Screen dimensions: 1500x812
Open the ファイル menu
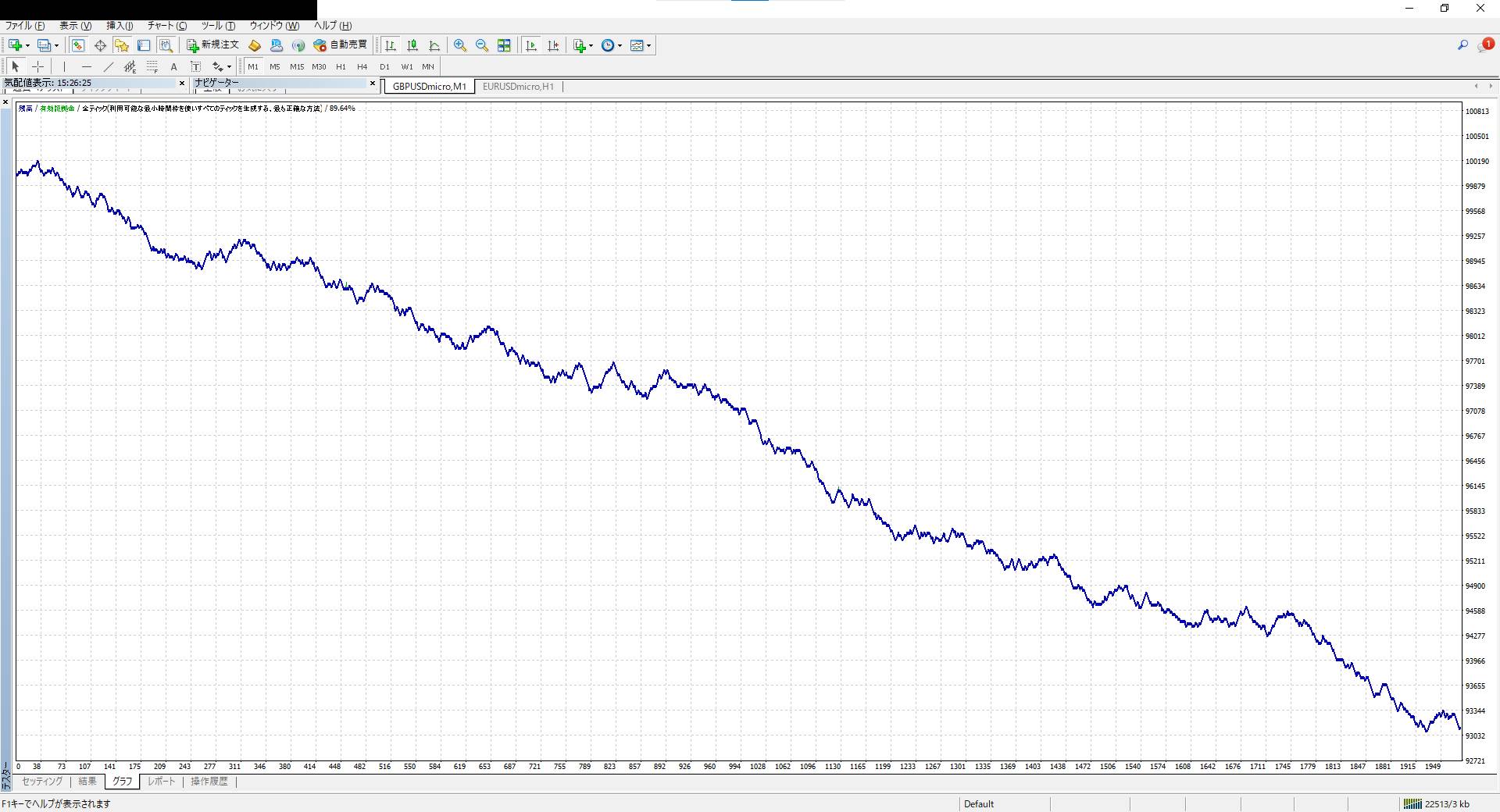[x=25, y=26]
